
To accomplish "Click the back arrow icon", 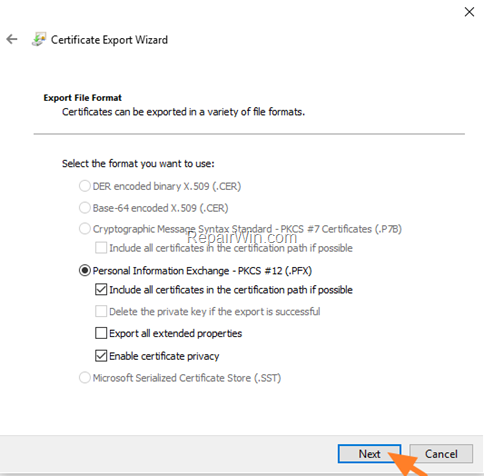I will (x=12, y=39).
